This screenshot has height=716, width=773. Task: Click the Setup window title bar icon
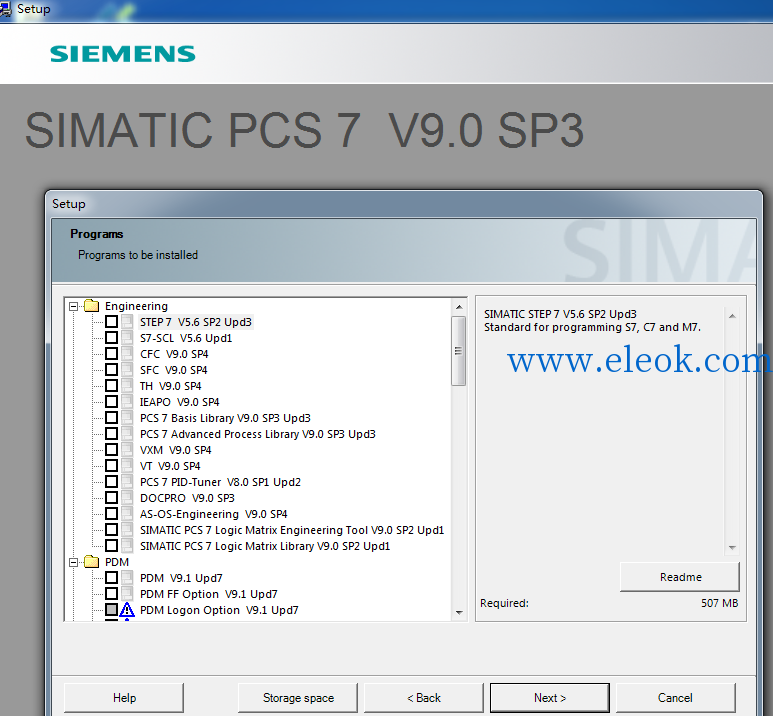[x=5, y=9]
